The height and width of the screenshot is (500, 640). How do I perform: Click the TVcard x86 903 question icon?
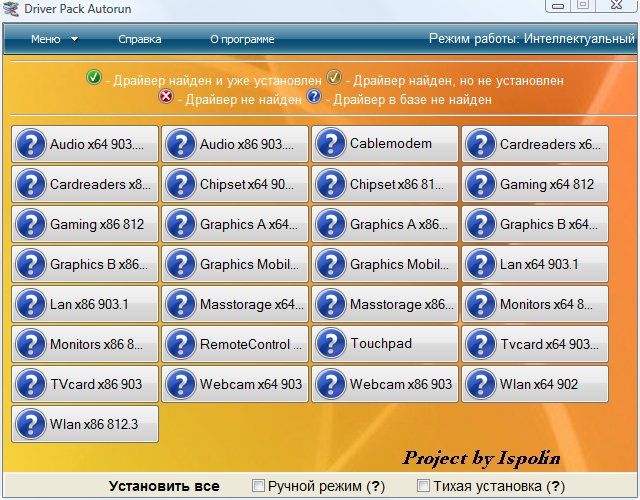coord(30,385)
